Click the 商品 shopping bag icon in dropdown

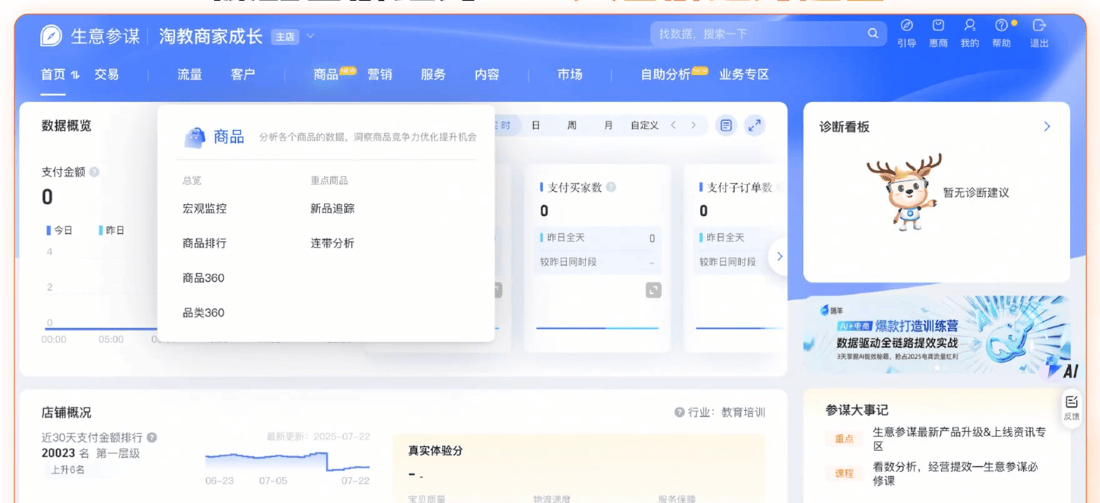(194, 138)
